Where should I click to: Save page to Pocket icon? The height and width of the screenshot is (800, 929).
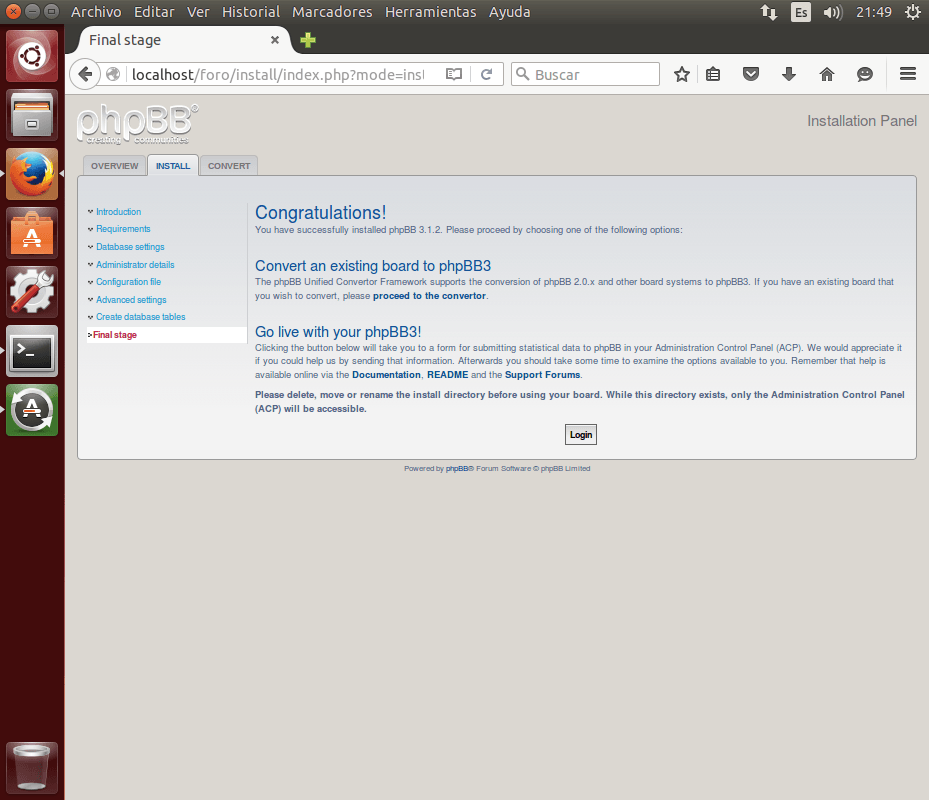[x=751, y=75]
